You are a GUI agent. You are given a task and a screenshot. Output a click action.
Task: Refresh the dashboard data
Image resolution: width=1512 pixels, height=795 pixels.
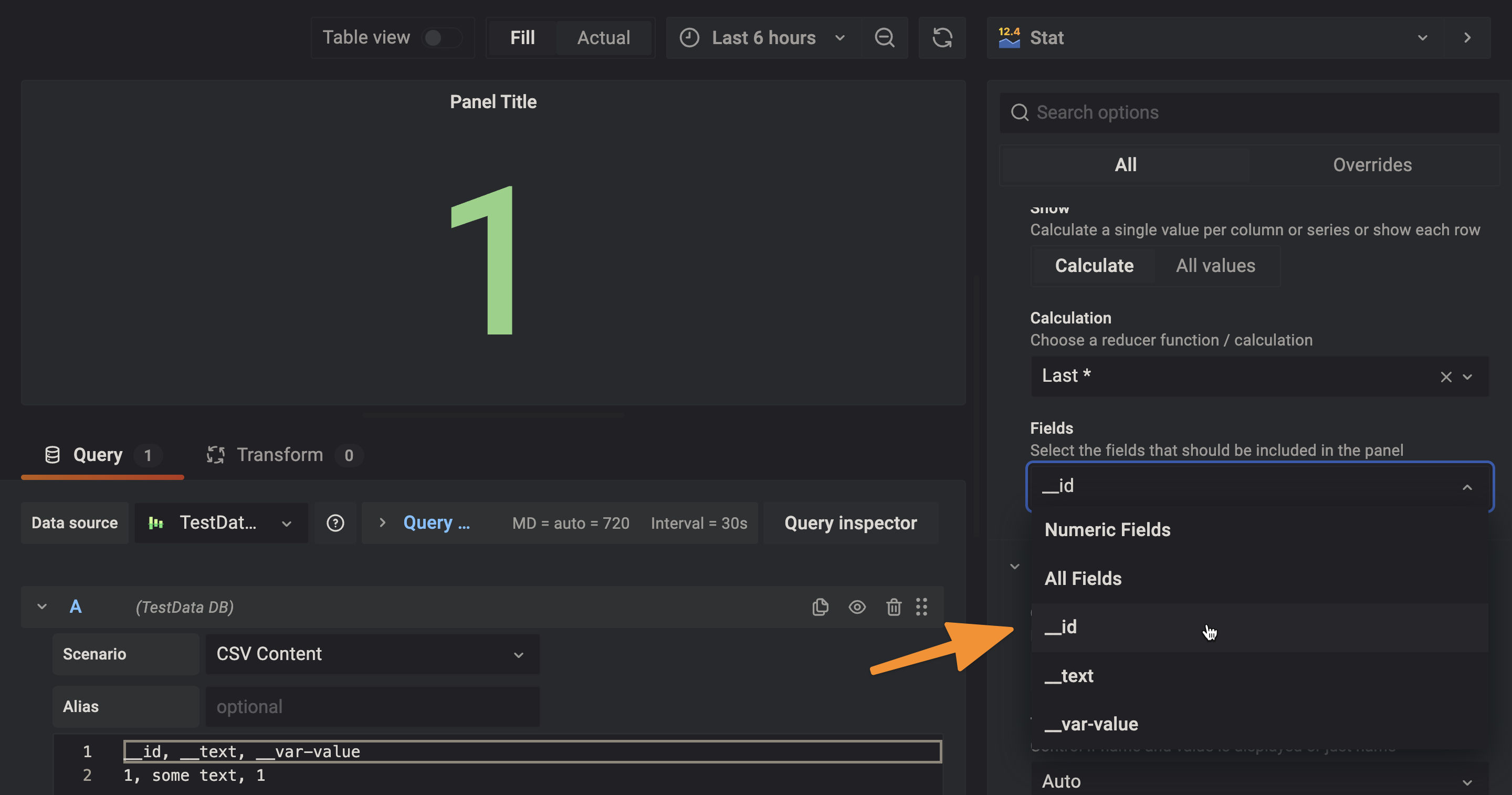pyautogui.click(x=941, y=38)
